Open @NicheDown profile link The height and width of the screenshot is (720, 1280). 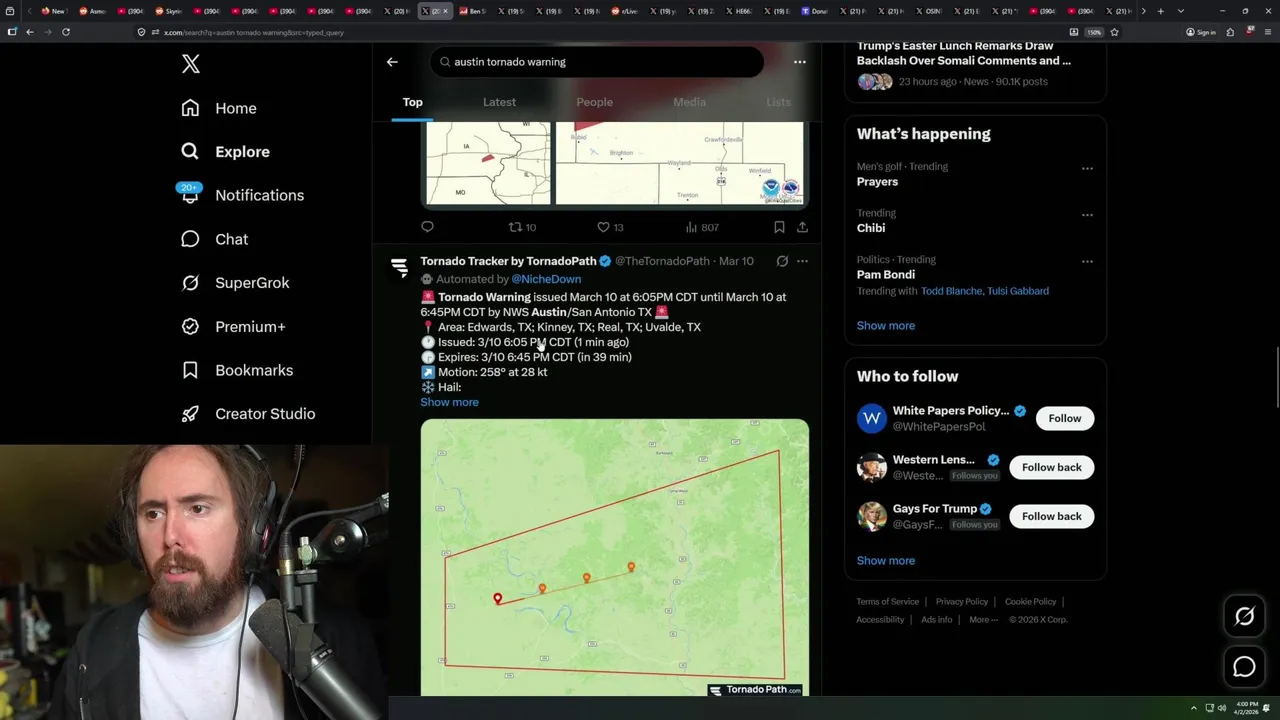tap(546, 279)
